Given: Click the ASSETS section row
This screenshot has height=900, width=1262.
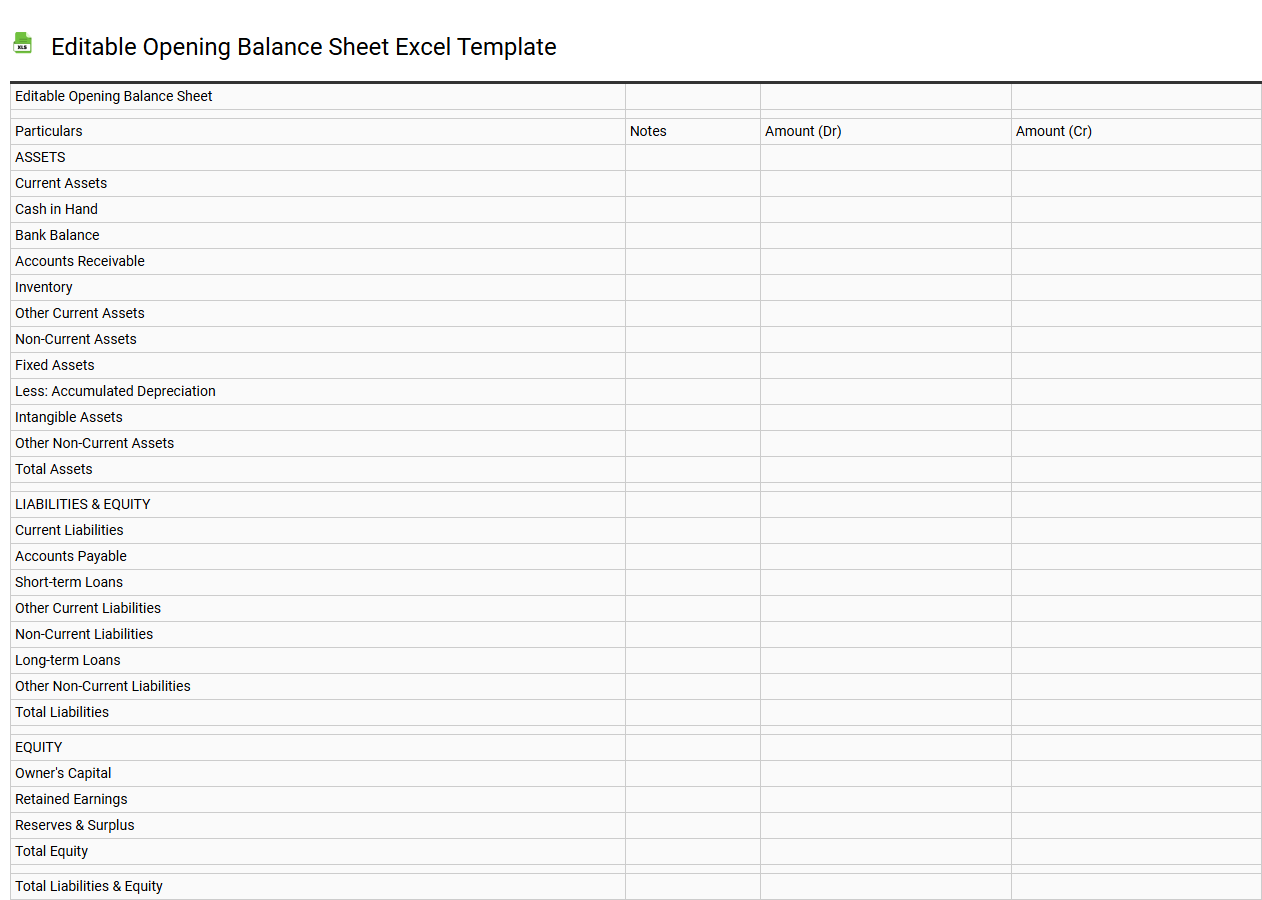Looking at the screenshot, I should tap(39, 157).
